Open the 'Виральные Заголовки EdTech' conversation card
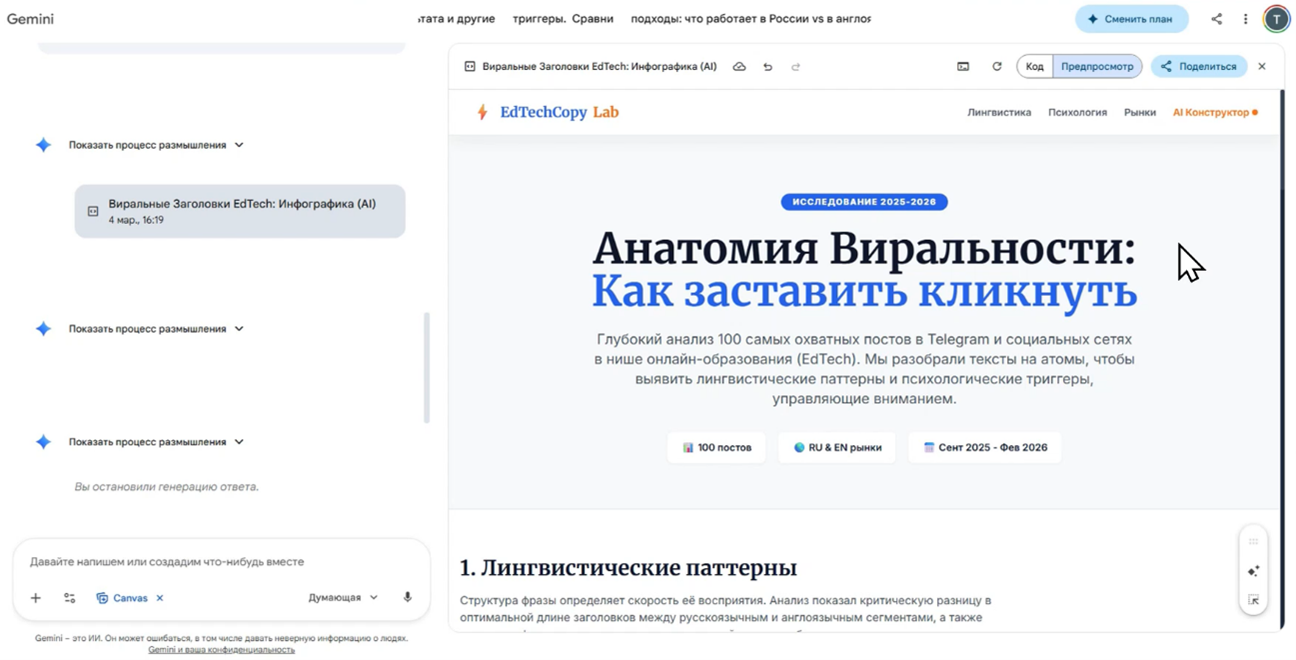This screenshot has width=1296, height=660. tap(240, 211)
